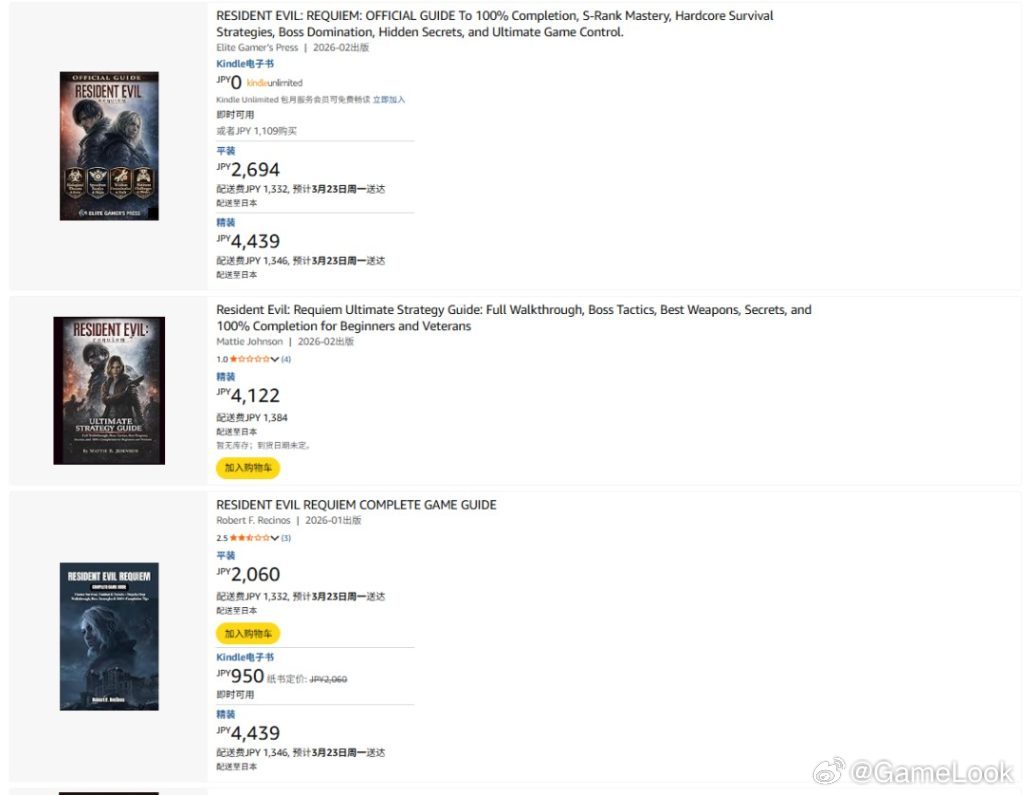Expand rating dropdown for Mattie Johnson's book
1024x795 pixels.
[275, 359]
